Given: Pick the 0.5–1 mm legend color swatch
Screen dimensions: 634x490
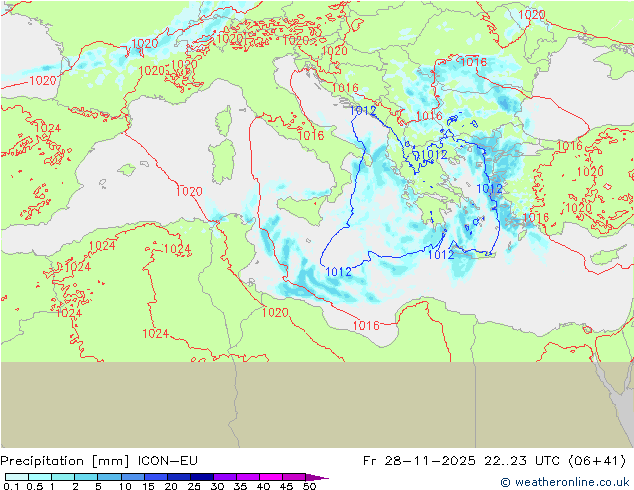Looking at the screenshot, I should point(40,477).
